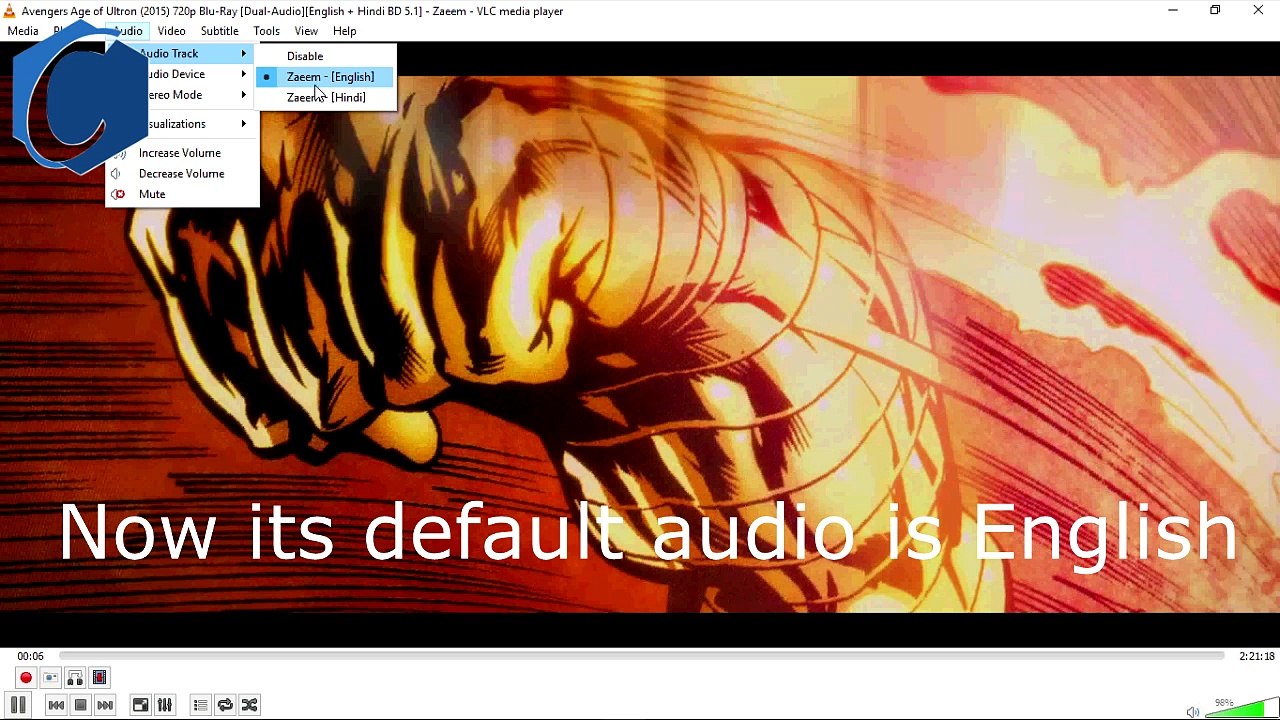Jump to previous media in playlist
Viewport: 1280px width, 720px height.
(x=56, y=705)
